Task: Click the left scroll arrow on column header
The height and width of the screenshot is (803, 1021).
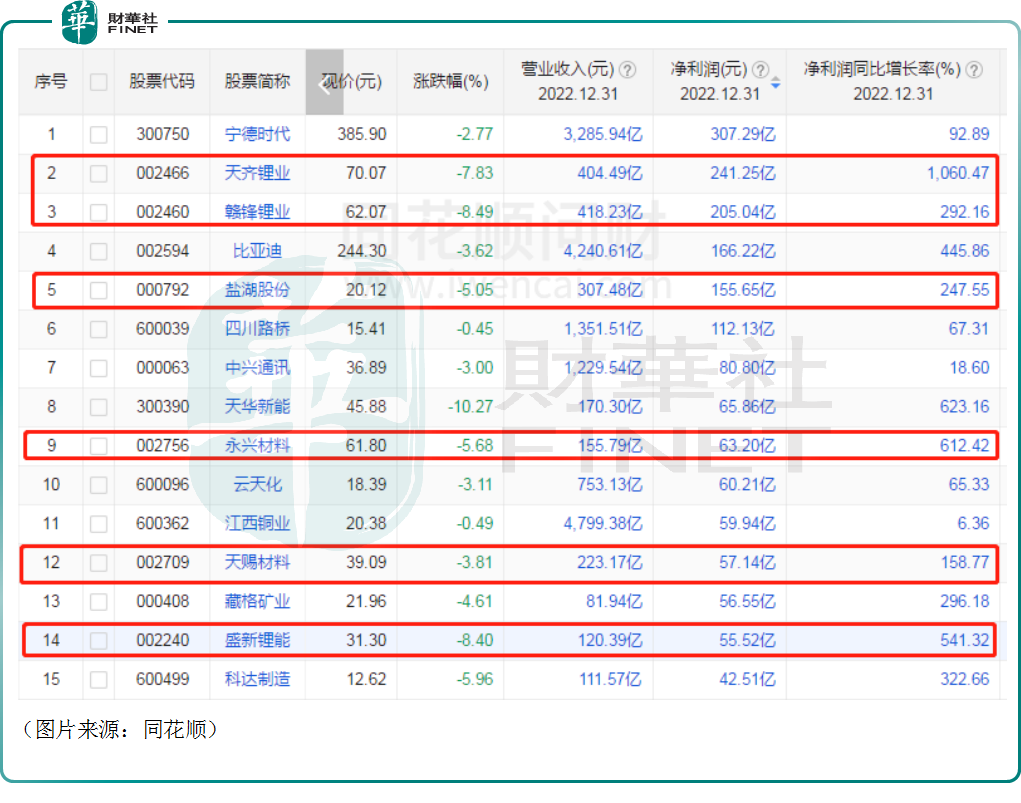Action: 324,82
